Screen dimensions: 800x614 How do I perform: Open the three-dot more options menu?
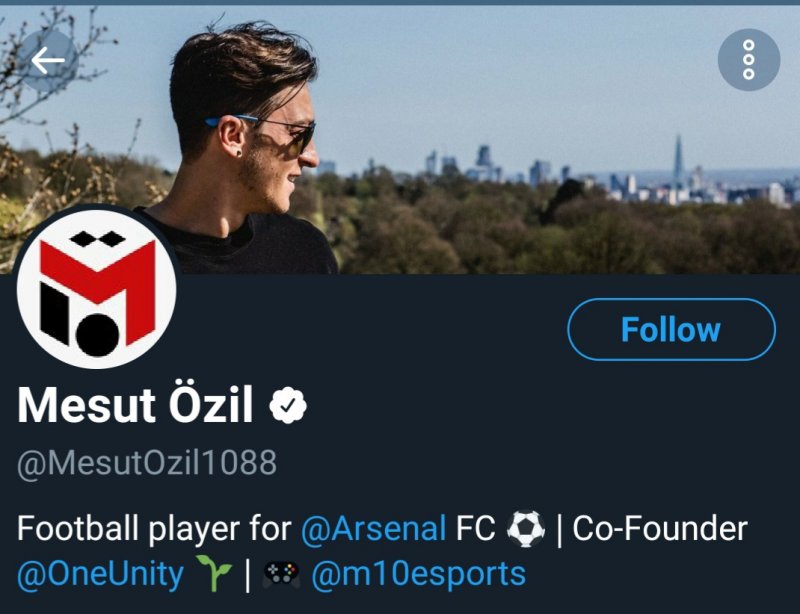pos(748,60)
